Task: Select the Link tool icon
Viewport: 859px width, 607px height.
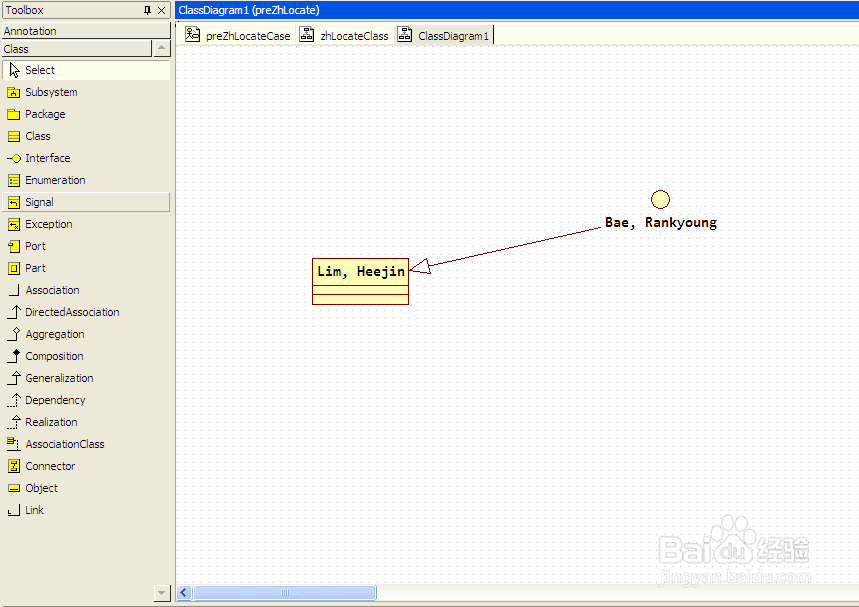Action: tap(14, 511)
